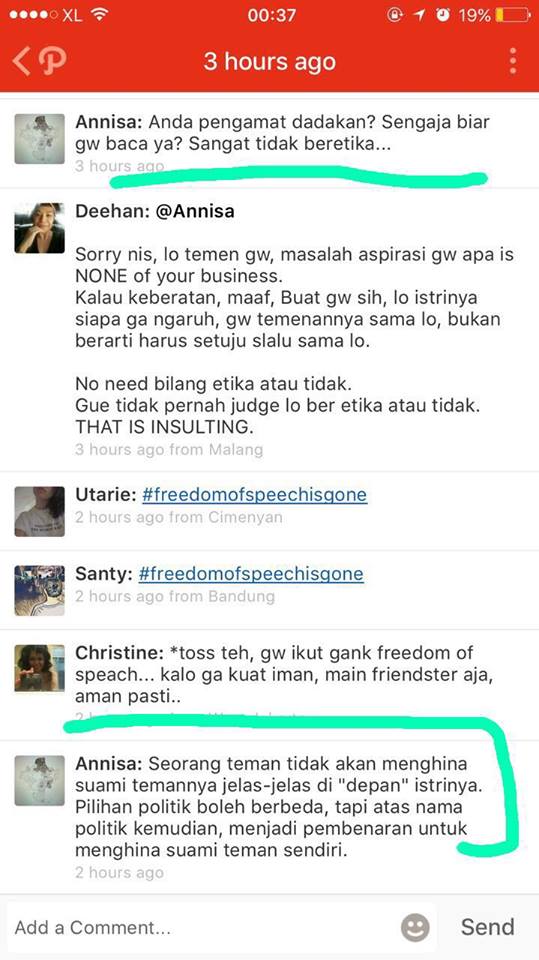Tap the '3 hours ago' header title

click(x=270, y=62)
